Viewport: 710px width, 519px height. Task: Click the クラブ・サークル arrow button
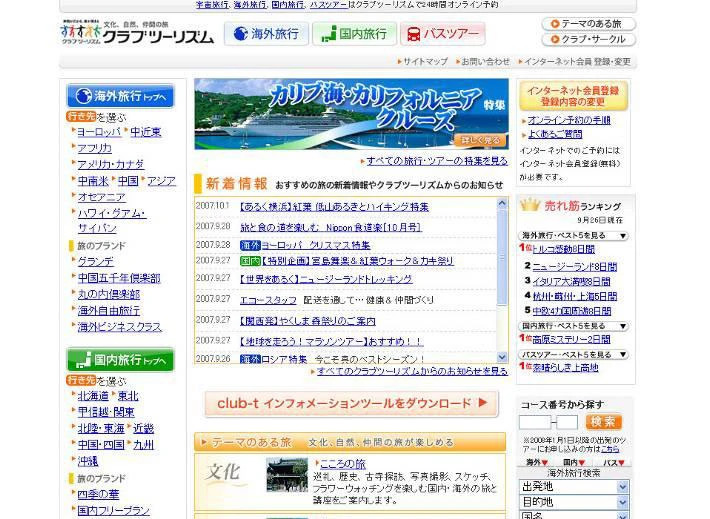[x=588, y=40]
